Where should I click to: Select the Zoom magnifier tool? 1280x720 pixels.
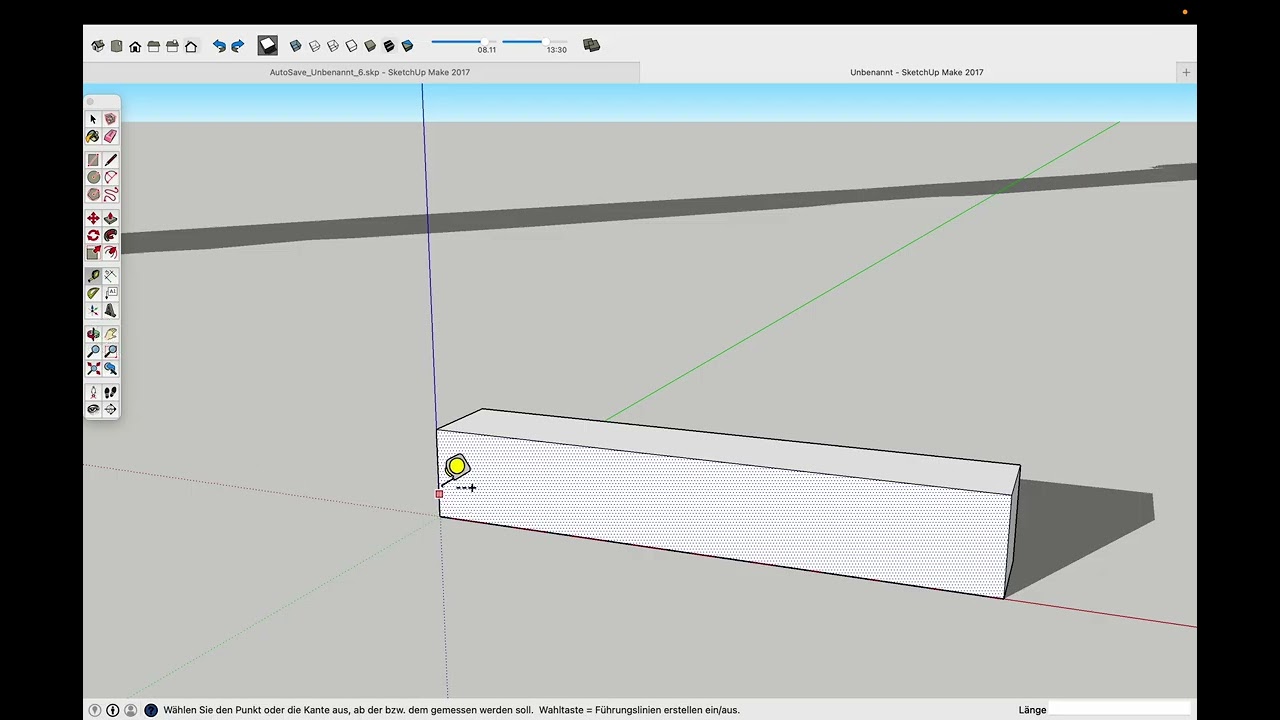(93, 351)
